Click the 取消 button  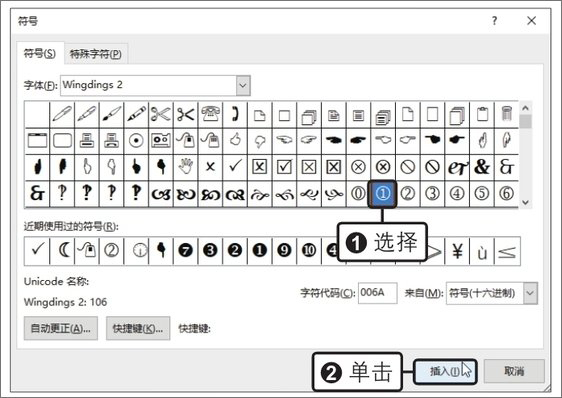click(x=514, y=371)
